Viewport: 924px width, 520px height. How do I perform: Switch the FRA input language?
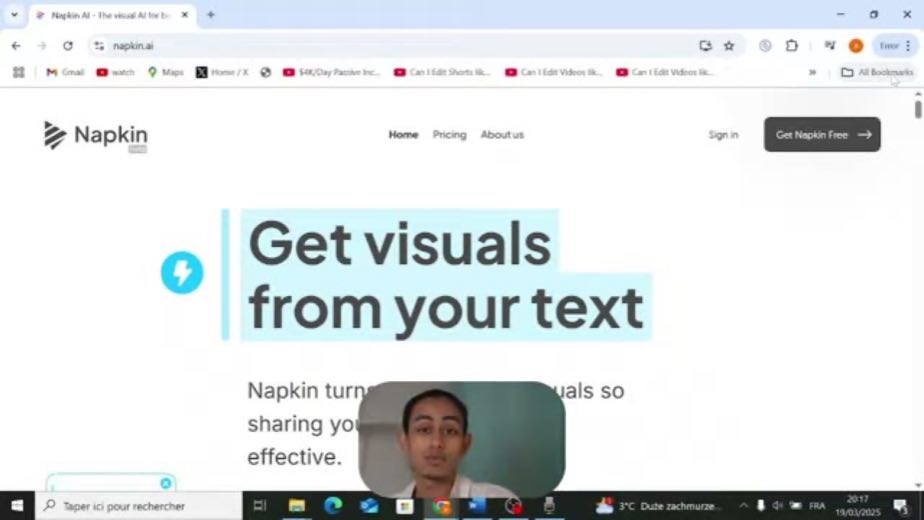[x=817, y=505]
